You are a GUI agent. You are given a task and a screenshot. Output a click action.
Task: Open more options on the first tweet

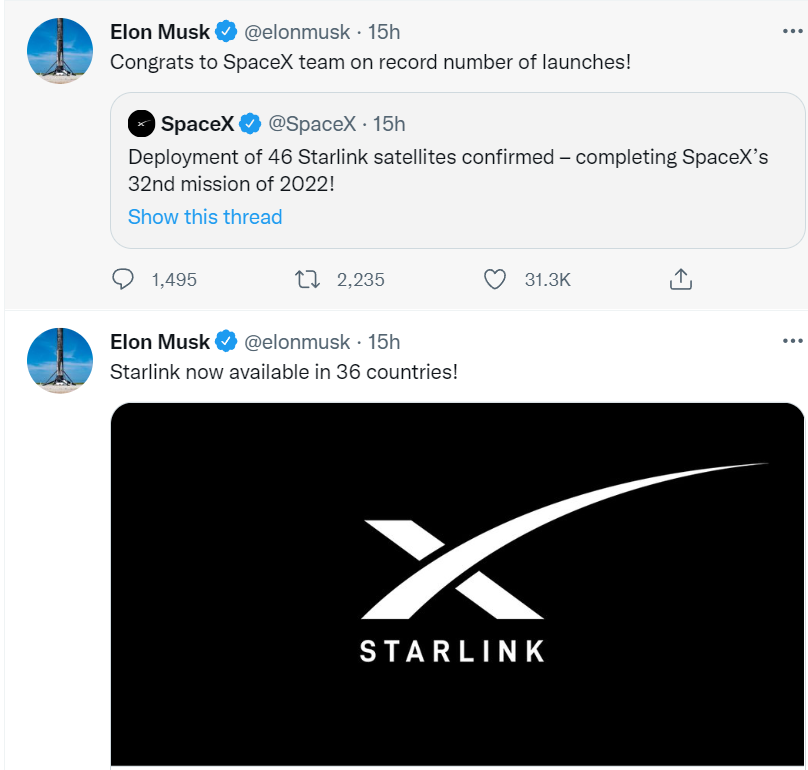tap(791, 31)
